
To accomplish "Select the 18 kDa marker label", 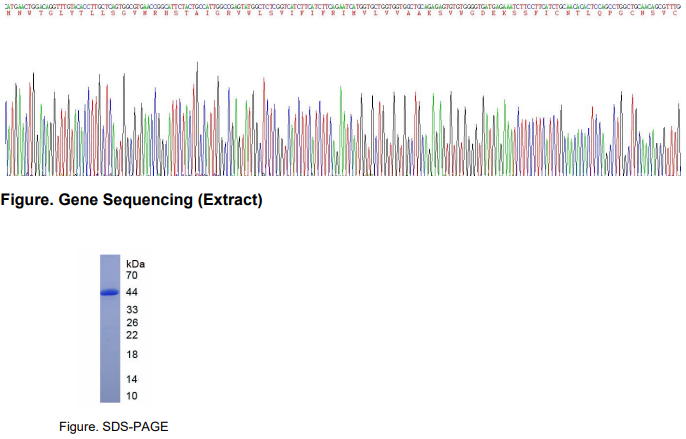I will tap(132, 355).
